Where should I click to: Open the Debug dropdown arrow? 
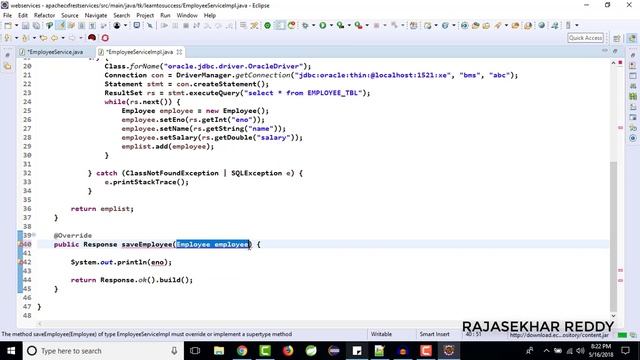click(x=313, y=25)
